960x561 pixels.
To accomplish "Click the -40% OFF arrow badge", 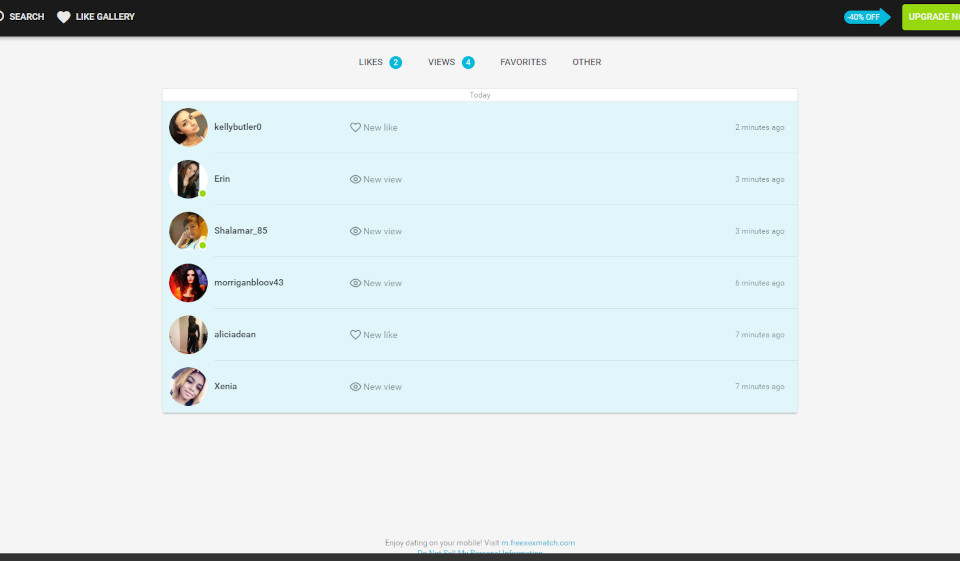I will [x=866, y=17].
